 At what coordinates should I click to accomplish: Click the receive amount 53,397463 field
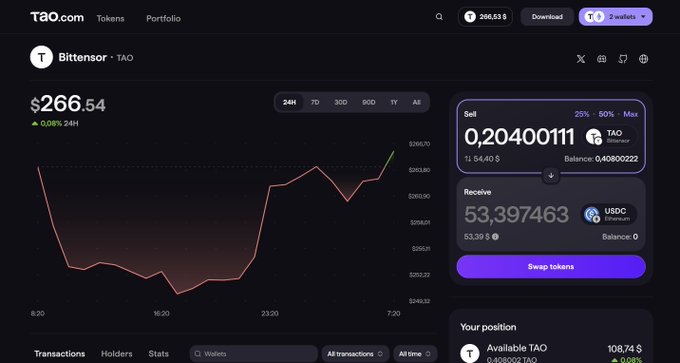pos(516,214)
